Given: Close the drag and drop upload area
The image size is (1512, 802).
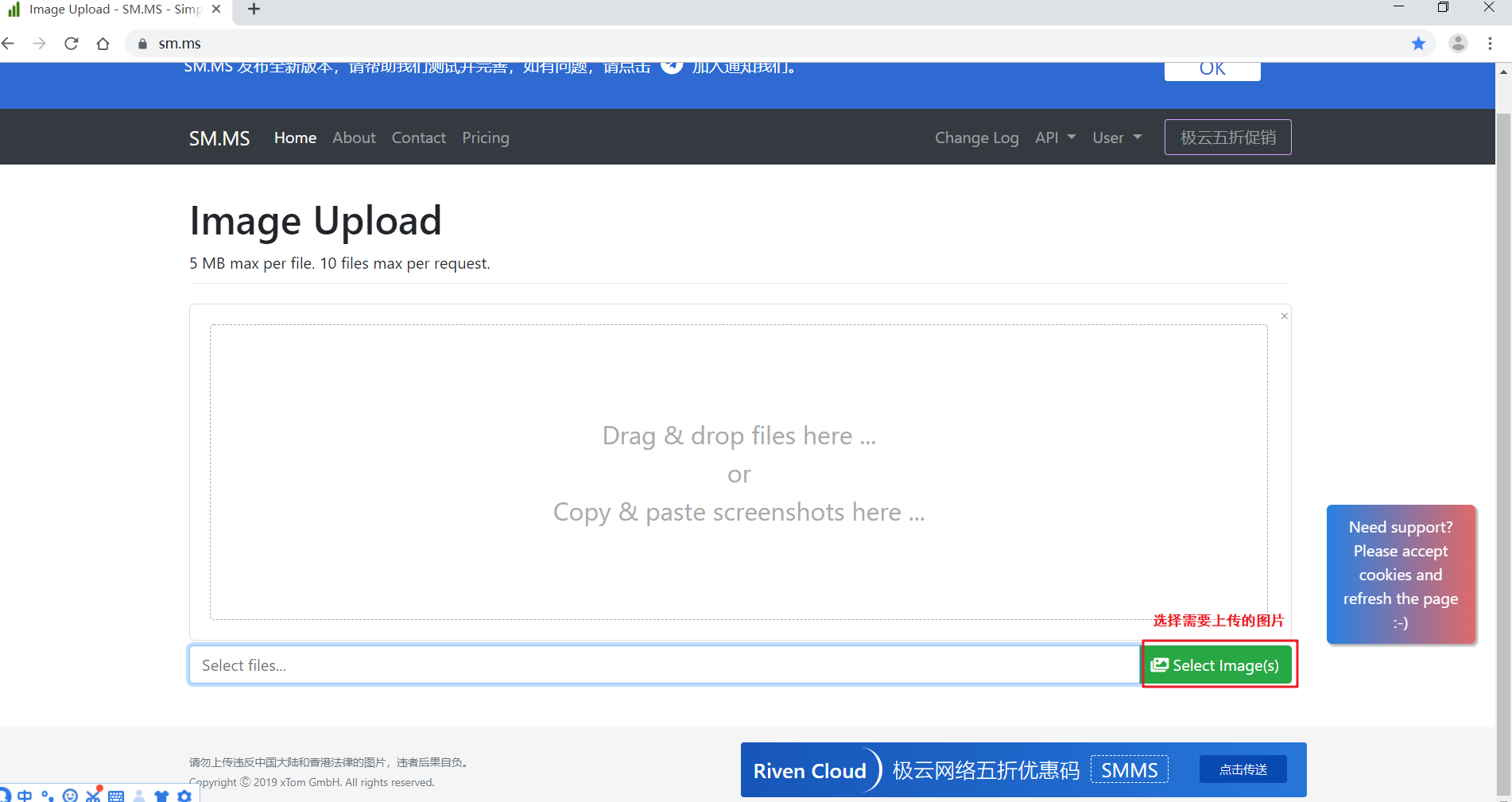Looking at the screenshot, I should pyautogui.click(x=1284, y=316).
